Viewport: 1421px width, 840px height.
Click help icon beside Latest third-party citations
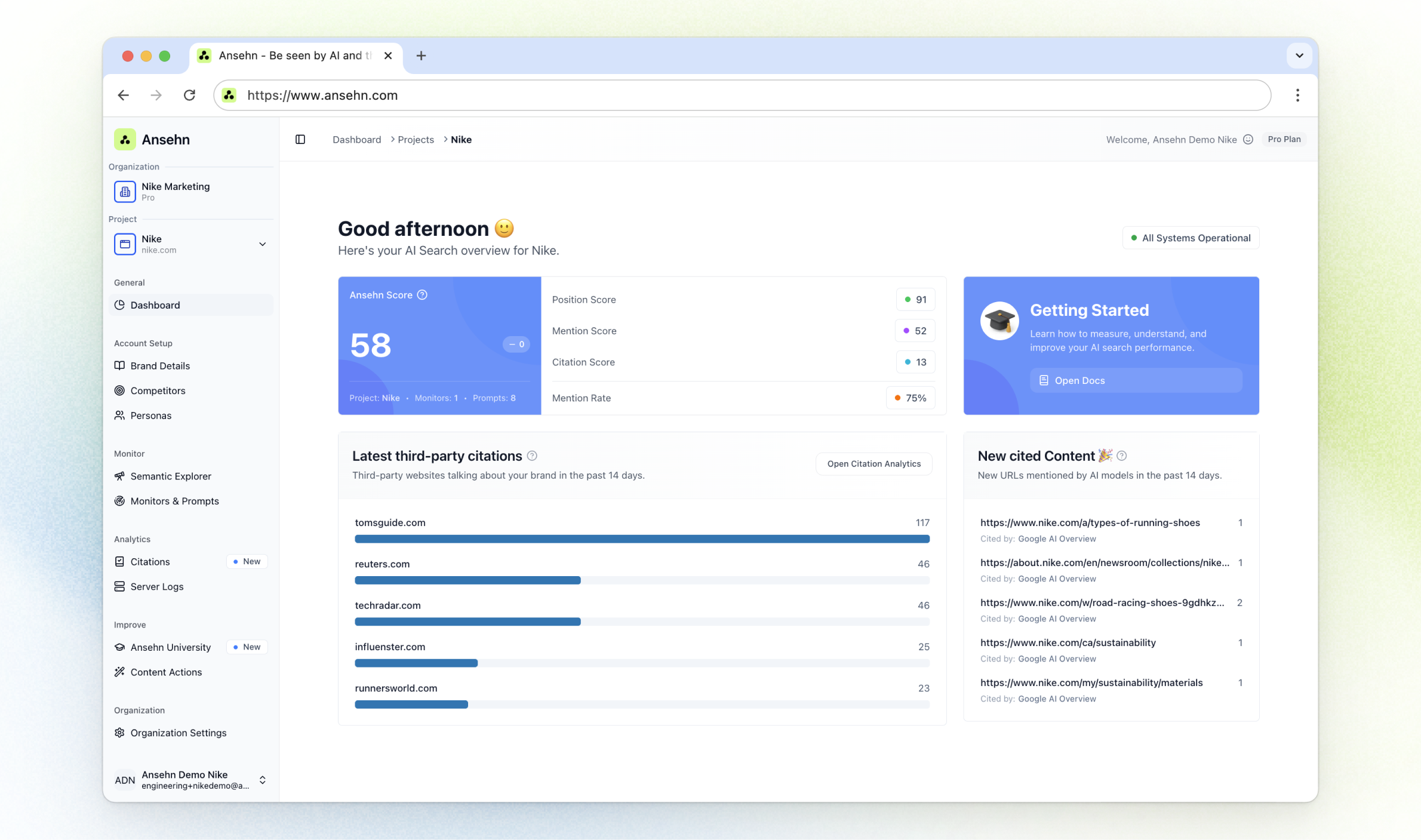coord(532,456)
